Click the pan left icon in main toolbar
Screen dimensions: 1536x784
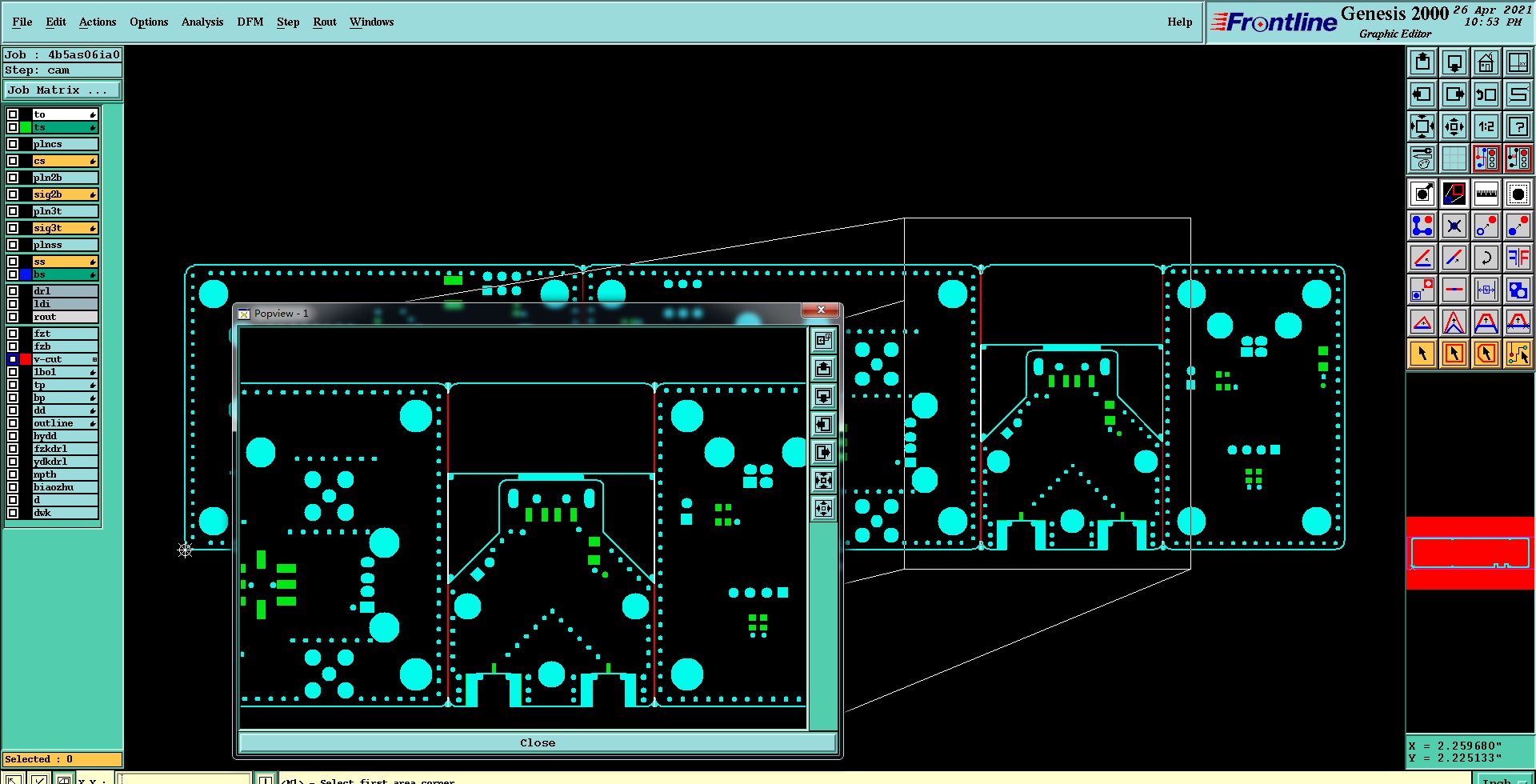click(x=1422, y=94)
